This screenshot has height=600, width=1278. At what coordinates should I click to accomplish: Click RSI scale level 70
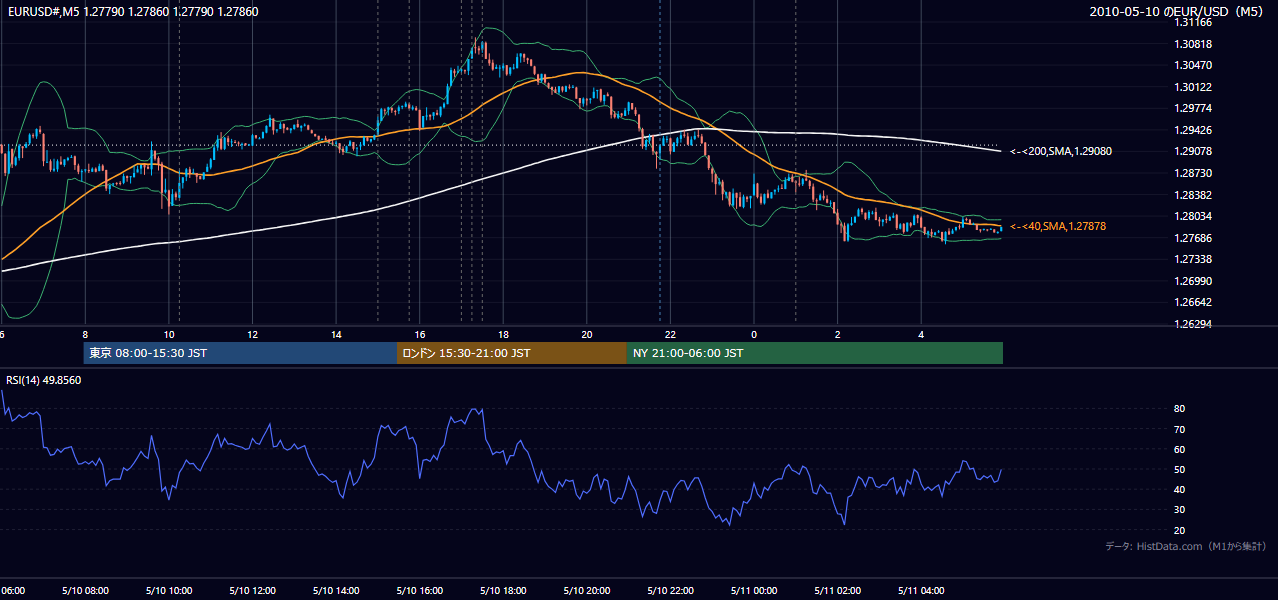pos(1180,429)
